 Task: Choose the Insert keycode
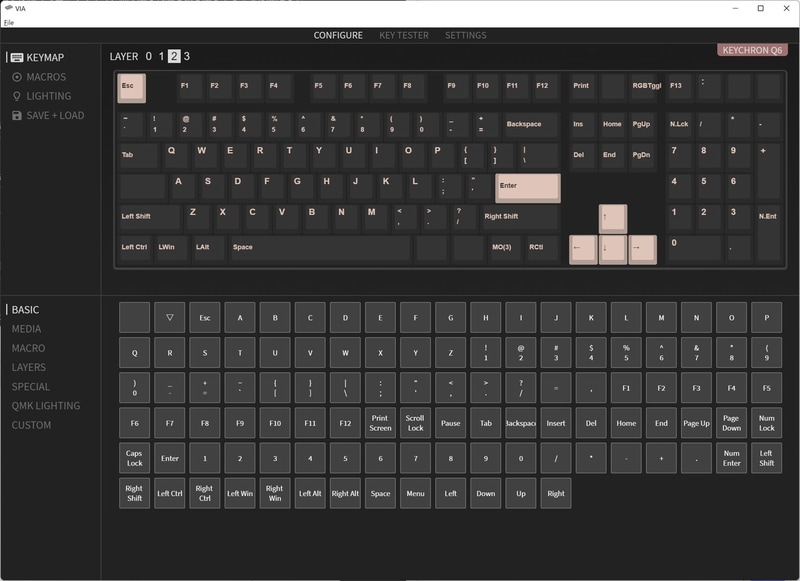tap(556, 423)
